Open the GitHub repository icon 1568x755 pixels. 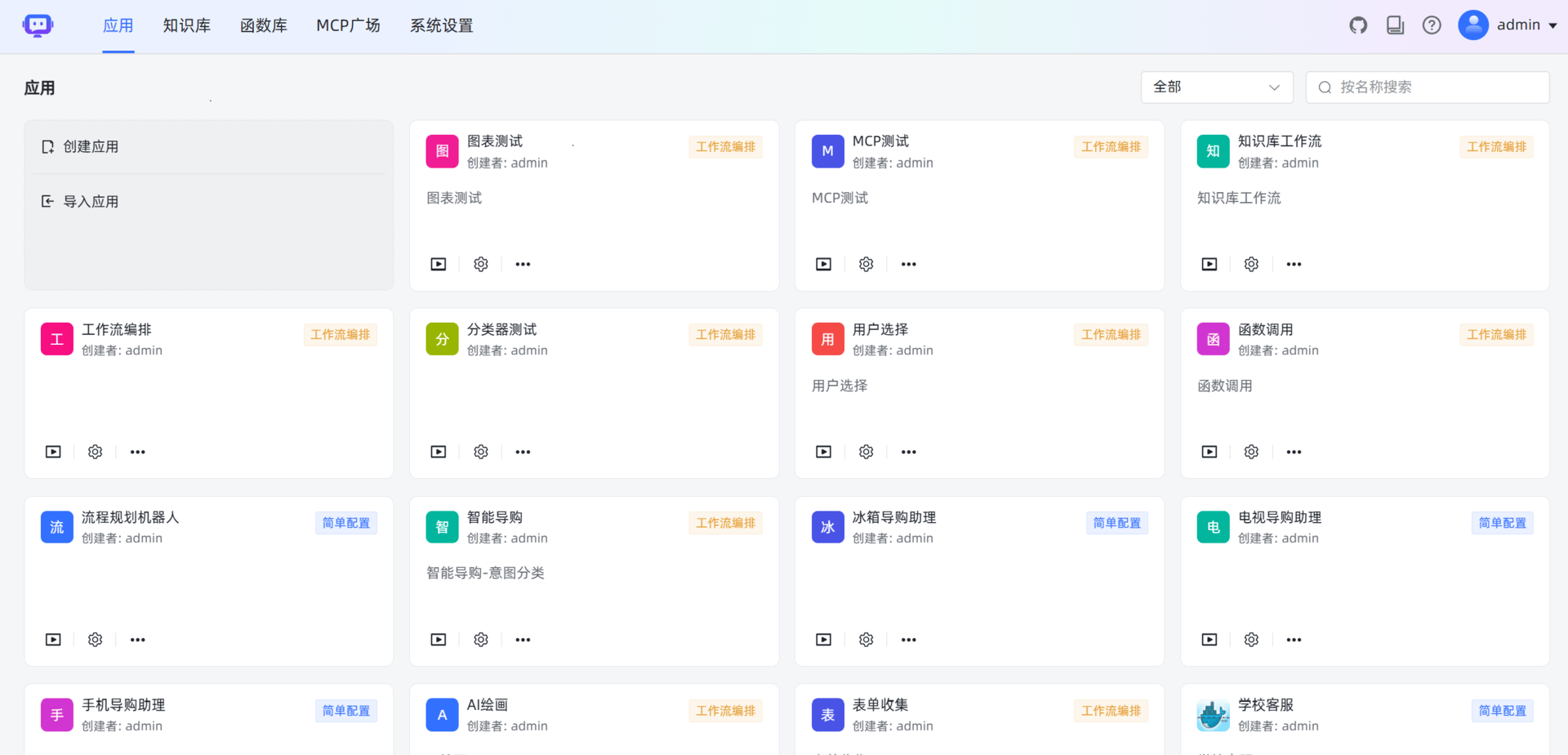[x=1358, y=25]
